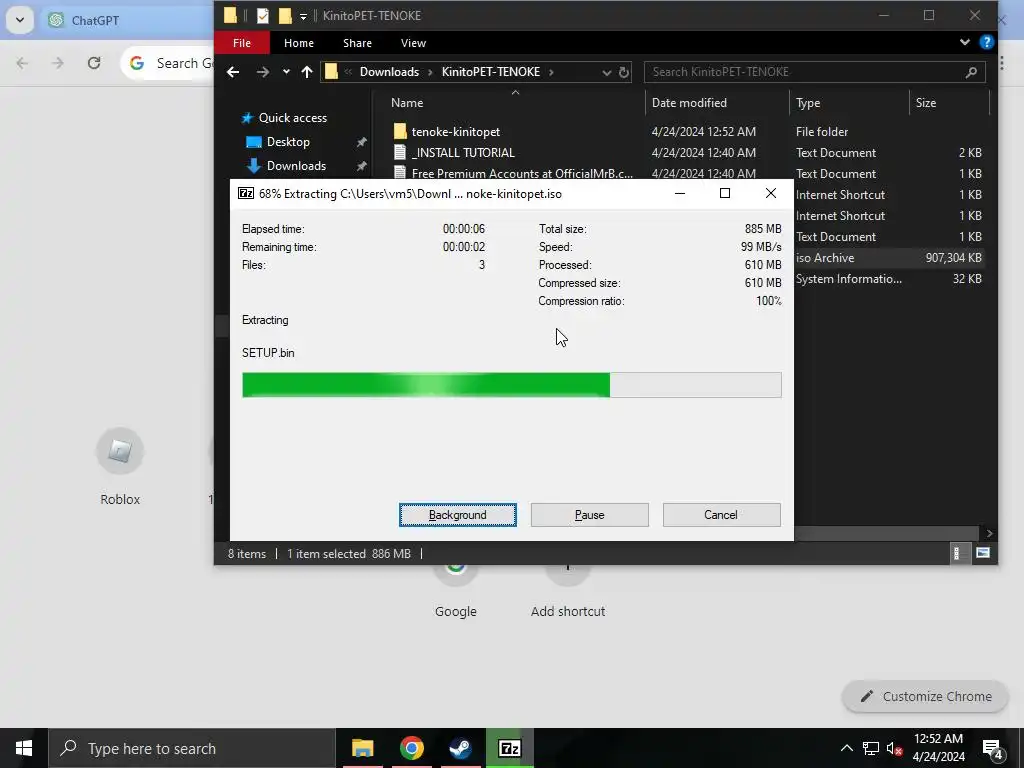This screenshot has width=1024, height=768.
Task: Click the Explorer search magnifier icon
Action: pyautogui.click(x=971, y=72)
